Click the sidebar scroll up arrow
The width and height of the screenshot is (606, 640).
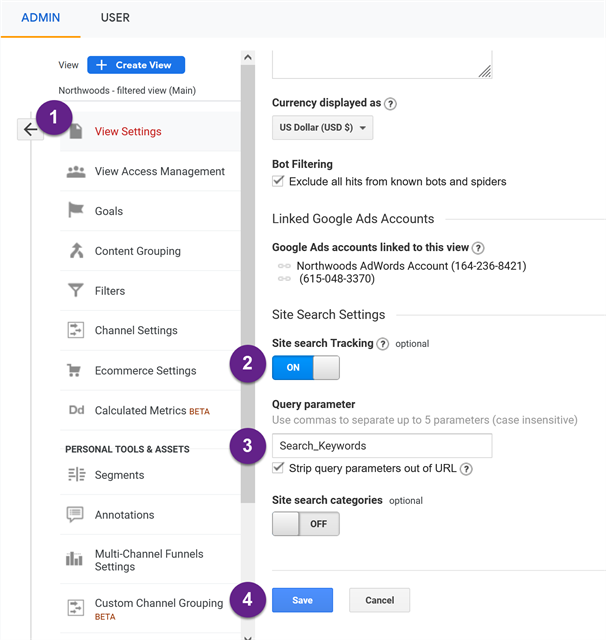(248, 58)
